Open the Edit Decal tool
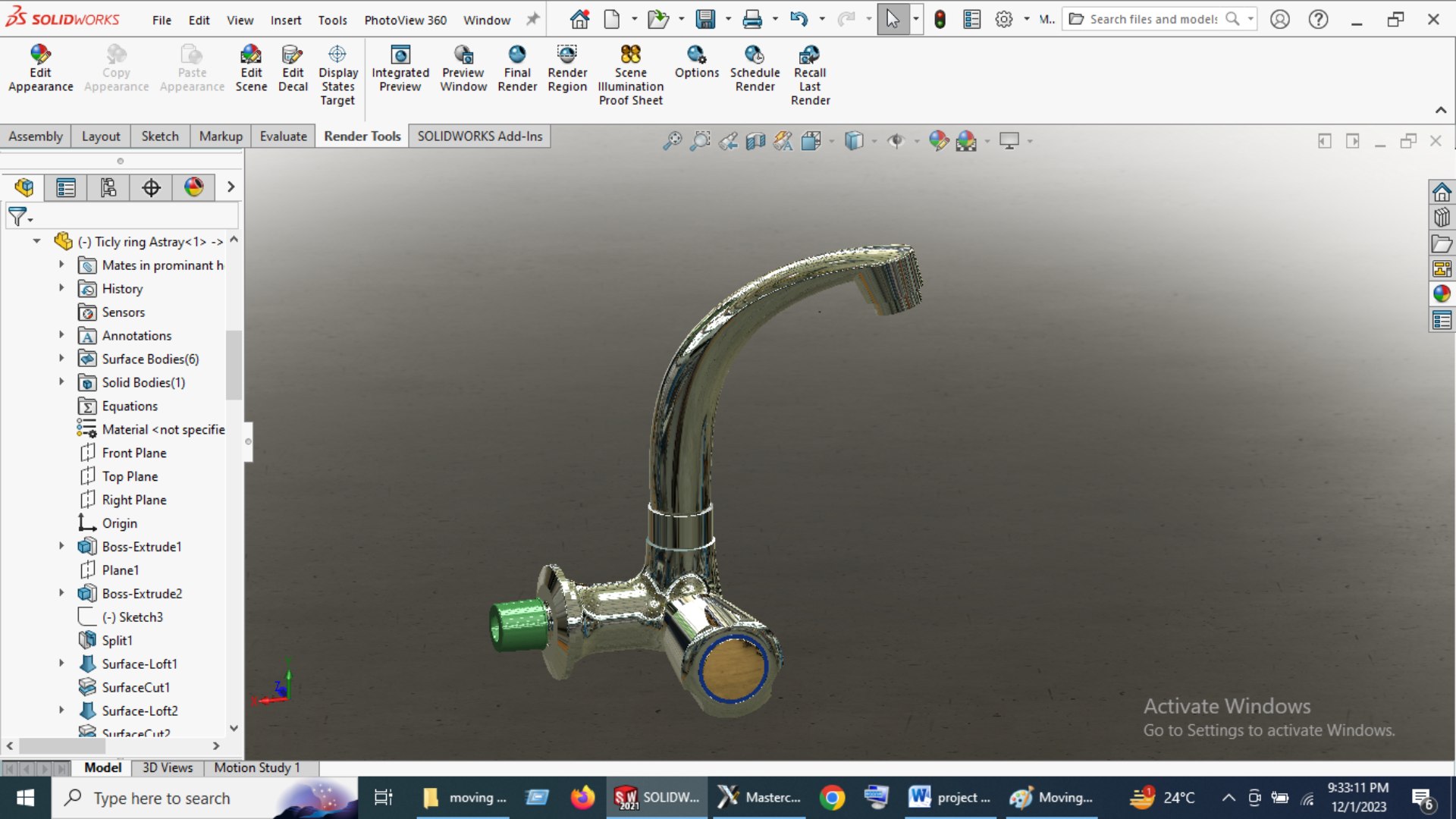The width and height of the screenshot is (1456, 819). (293, 68)
